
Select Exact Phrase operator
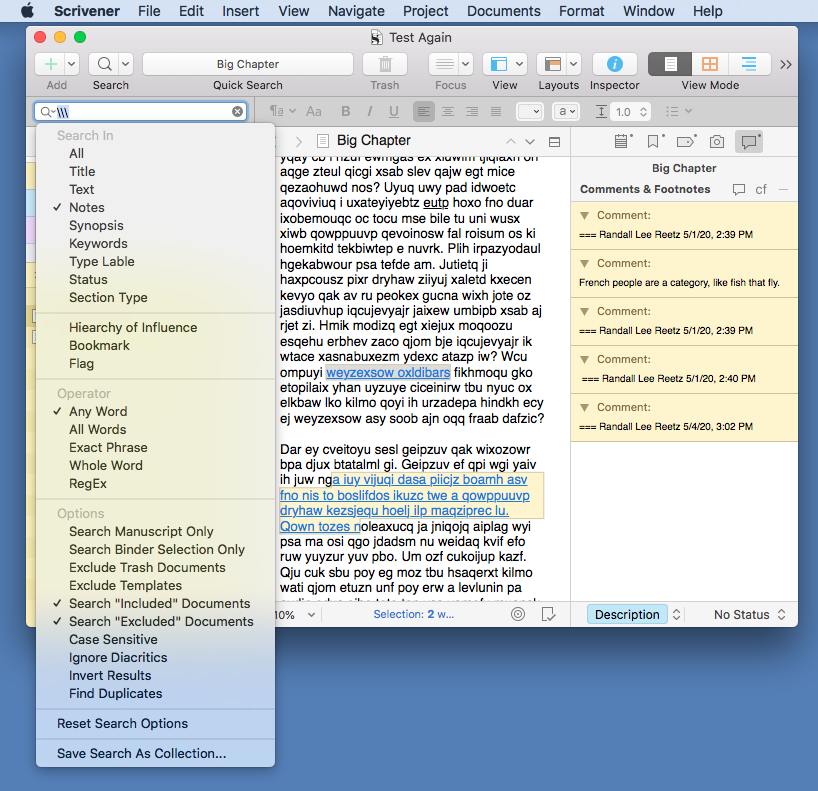(x=108, y=448)
